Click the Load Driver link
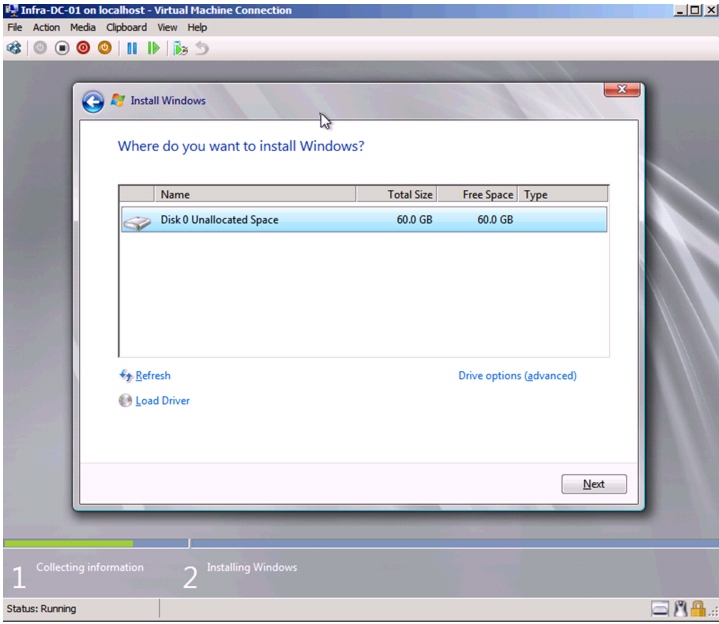 click(x=163, y=401)
